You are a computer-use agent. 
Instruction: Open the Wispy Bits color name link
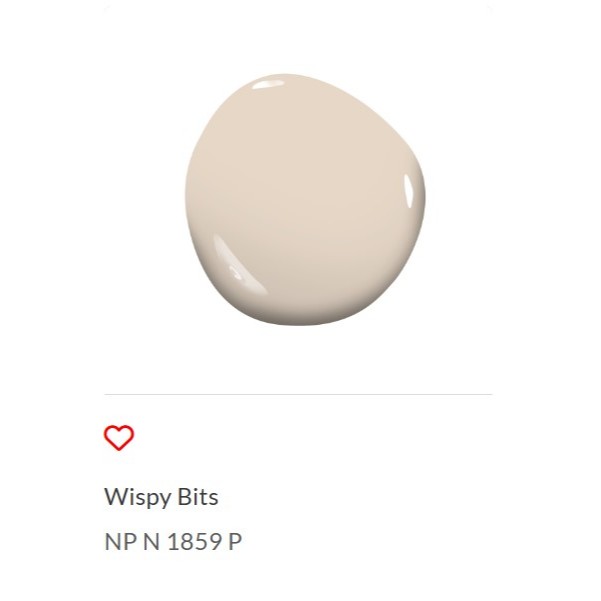pyautogui.click(x=161, y=498)
